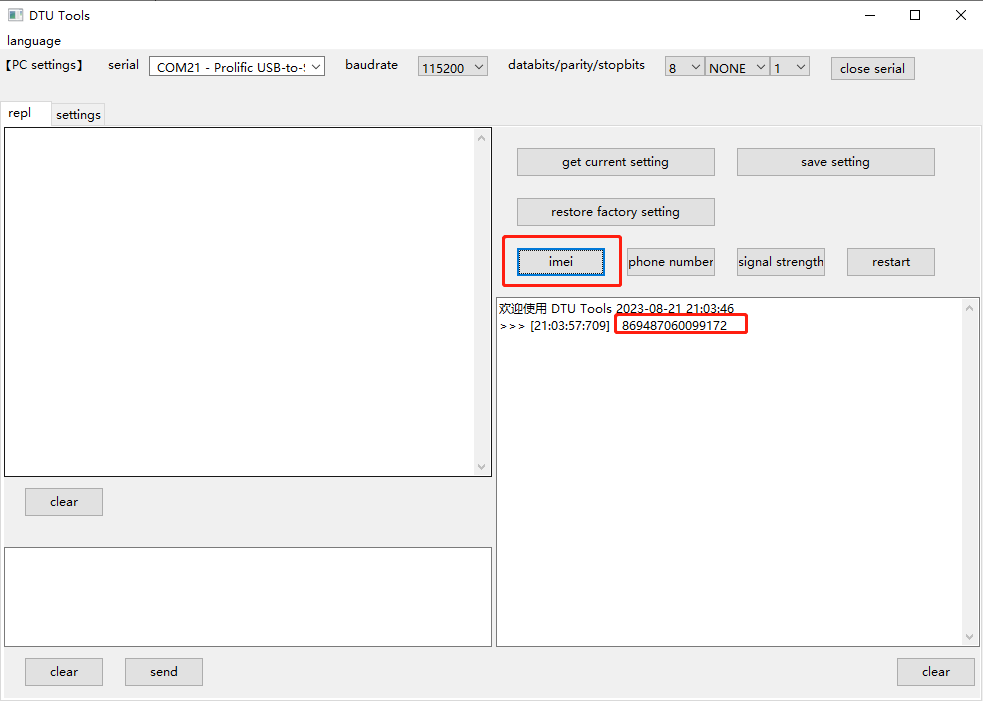Click the close serial button
Image resolution: width=983 pixels, height=701 pixels.
point(871,68)
